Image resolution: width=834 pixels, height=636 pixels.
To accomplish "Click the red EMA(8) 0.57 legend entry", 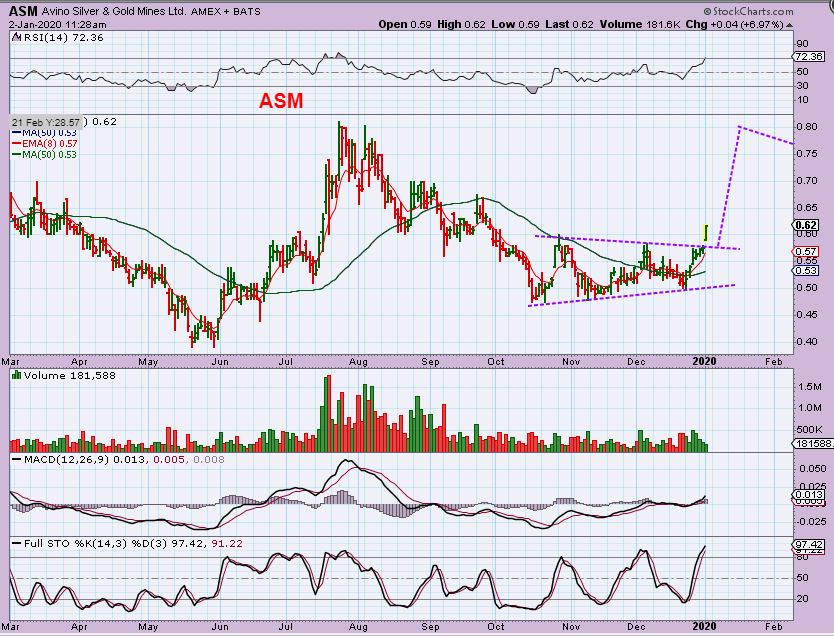I will pos(45,144).
